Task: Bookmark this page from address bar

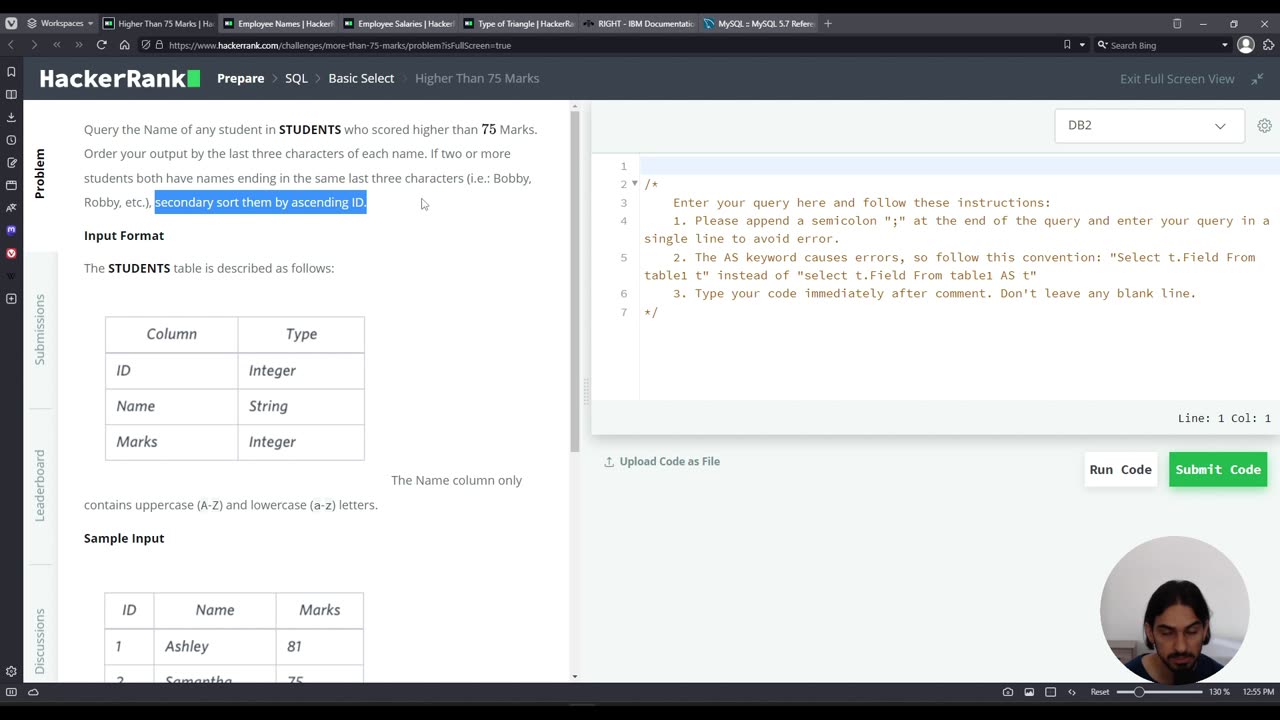Action: coord(1067,45)
